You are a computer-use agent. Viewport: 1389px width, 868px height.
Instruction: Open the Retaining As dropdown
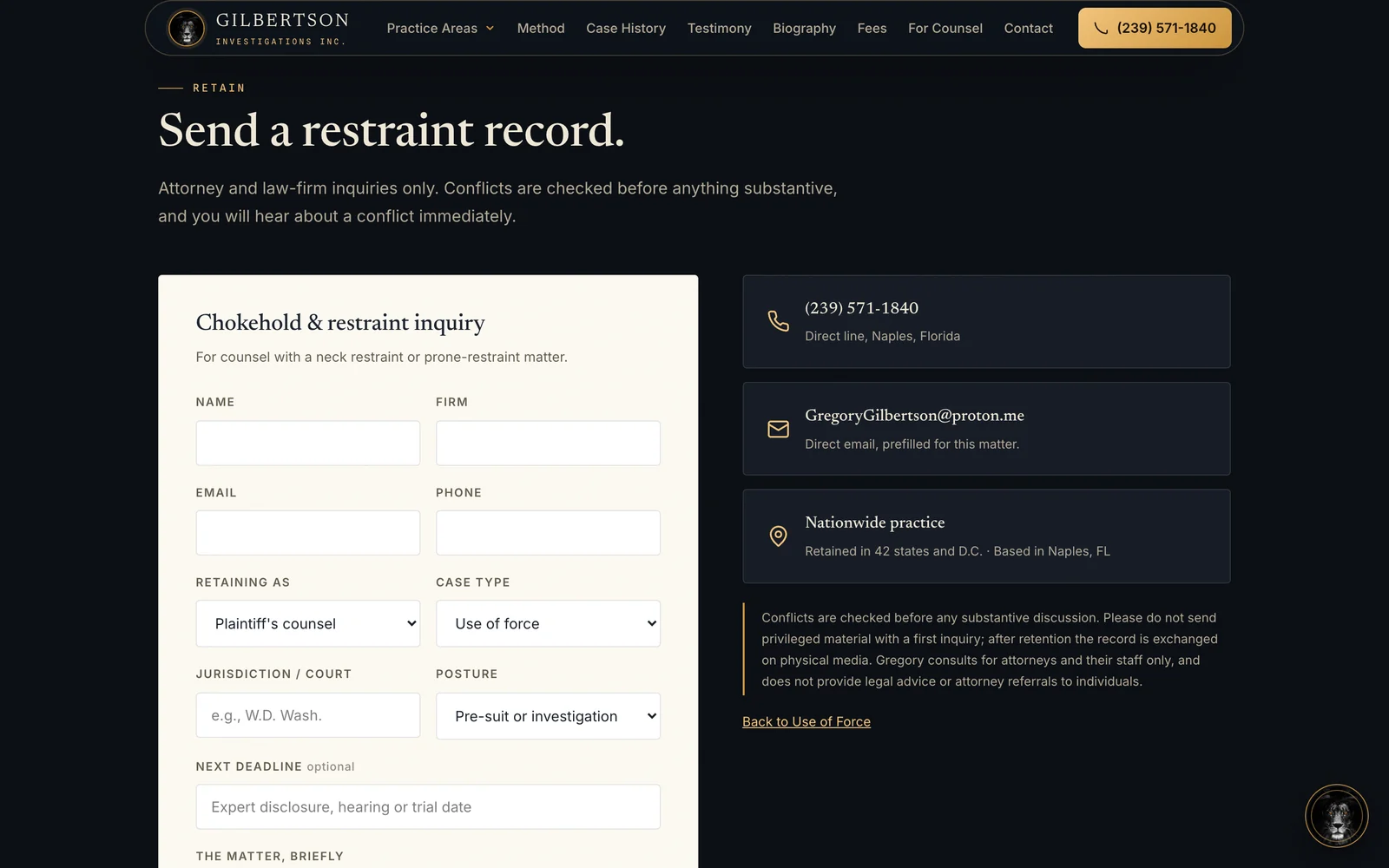tap(308, 623)
